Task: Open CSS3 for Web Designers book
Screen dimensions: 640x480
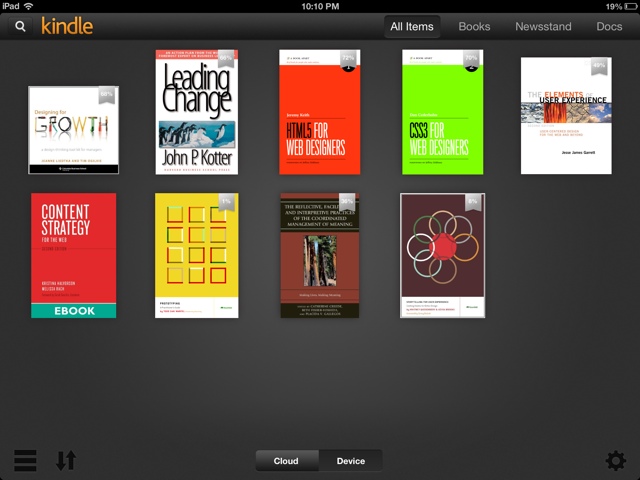Action: 442,112
